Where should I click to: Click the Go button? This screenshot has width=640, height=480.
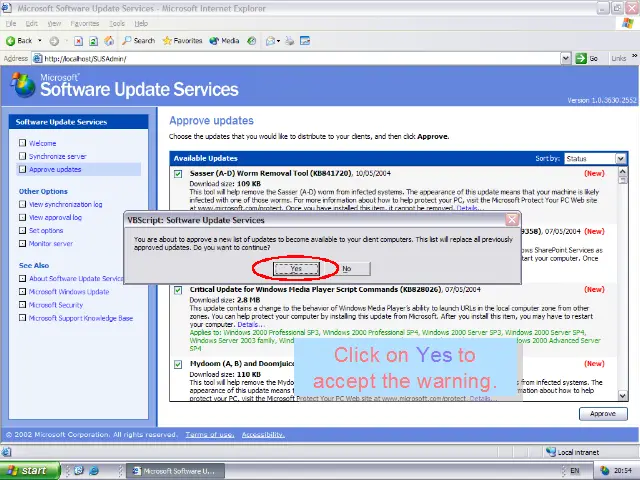587,59
